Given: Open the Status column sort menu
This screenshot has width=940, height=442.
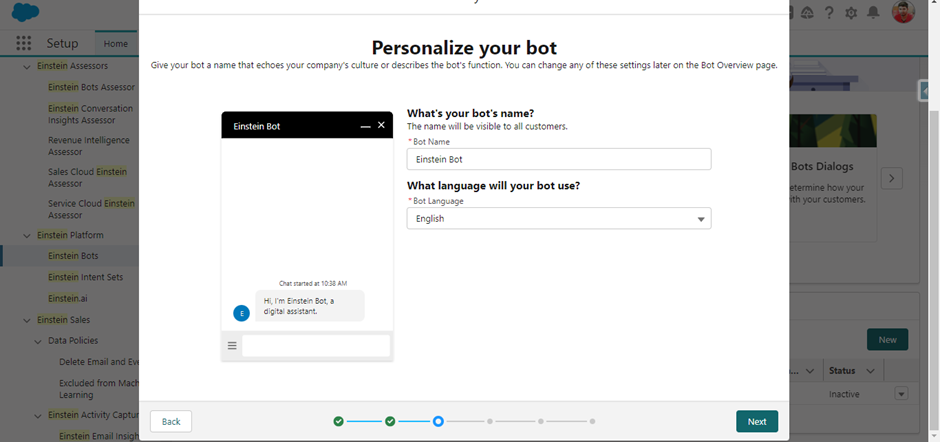Looking at the screenshot, I should 870,371.
